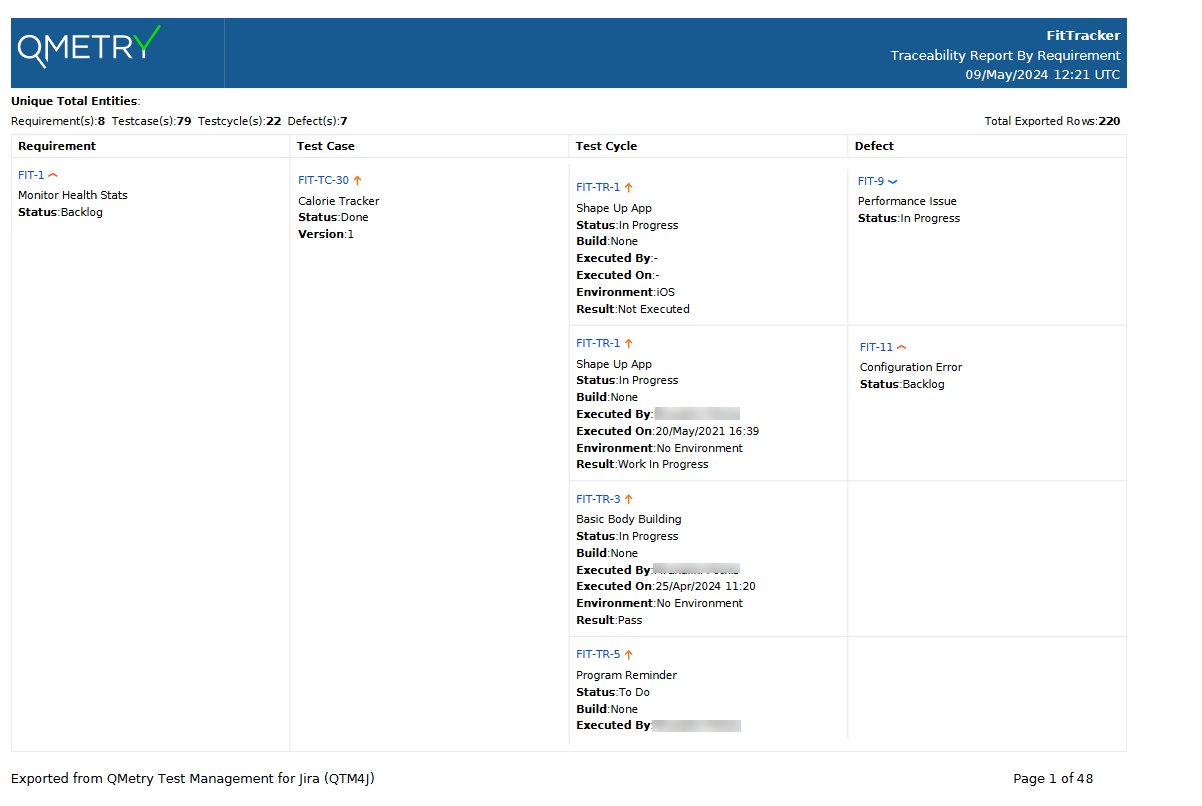Image resolution: width=1202 pixels, height=806 pixels.
Task: Open the FIT-TR-1 link executed on 20/May/2021
Action: point(598,343)
